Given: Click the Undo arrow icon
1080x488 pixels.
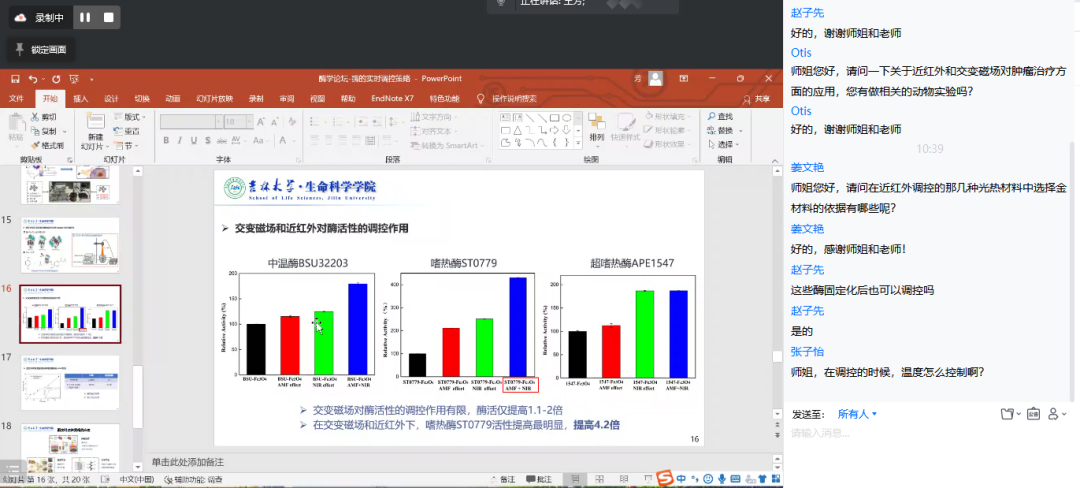Looking at the screenshot, I should tap(33, 79).
